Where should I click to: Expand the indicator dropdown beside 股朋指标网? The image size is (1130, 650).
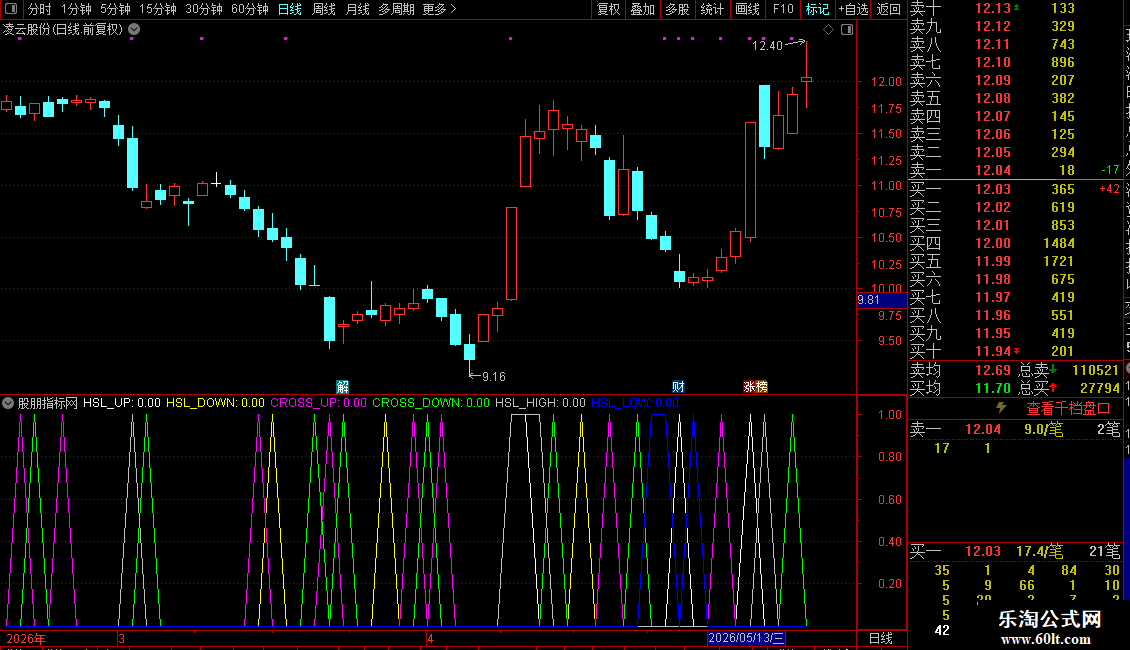tap(8, 403)
